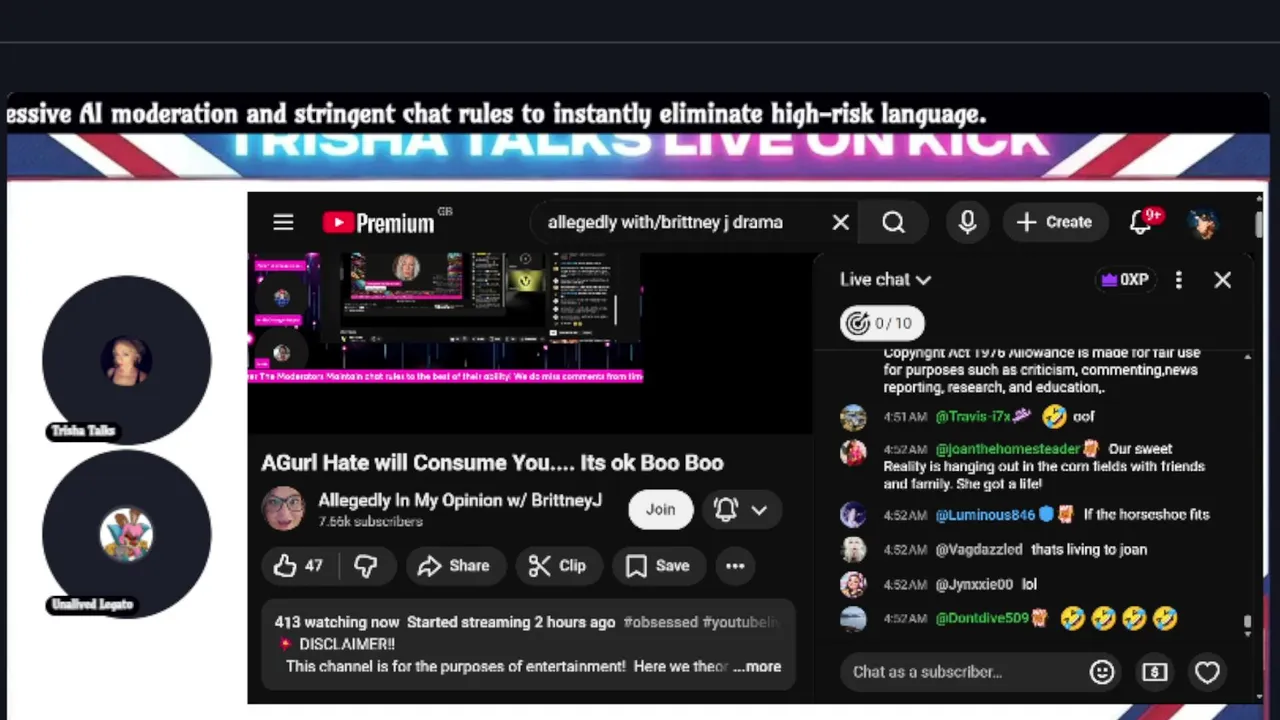1280x720 pixels.
Task: Select @Luminous846 username in chat
Action: pyautogui.click(x=985, y=515)
